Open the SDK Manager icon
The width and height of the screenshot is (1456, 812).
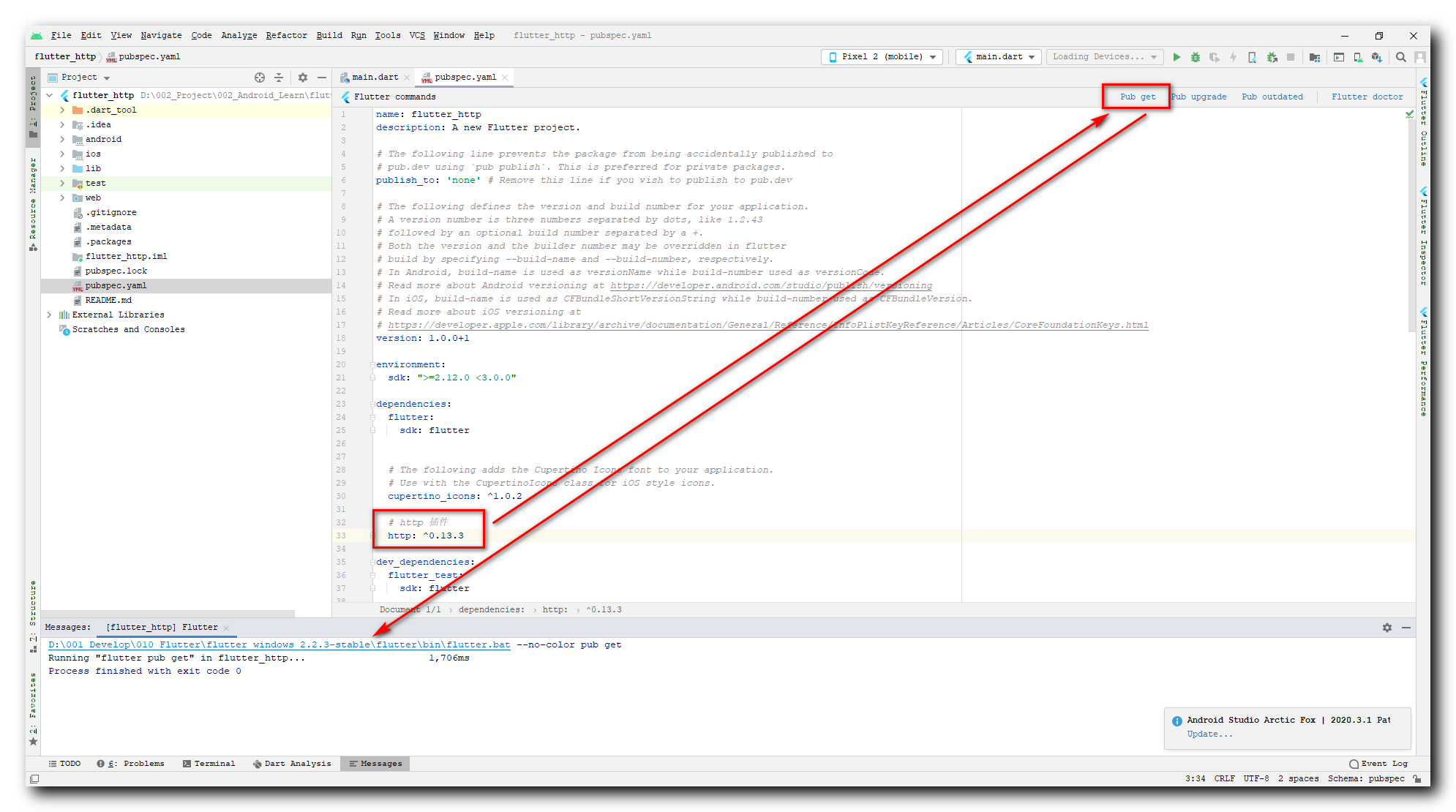pyautogui.click(x=1377, y=57)
